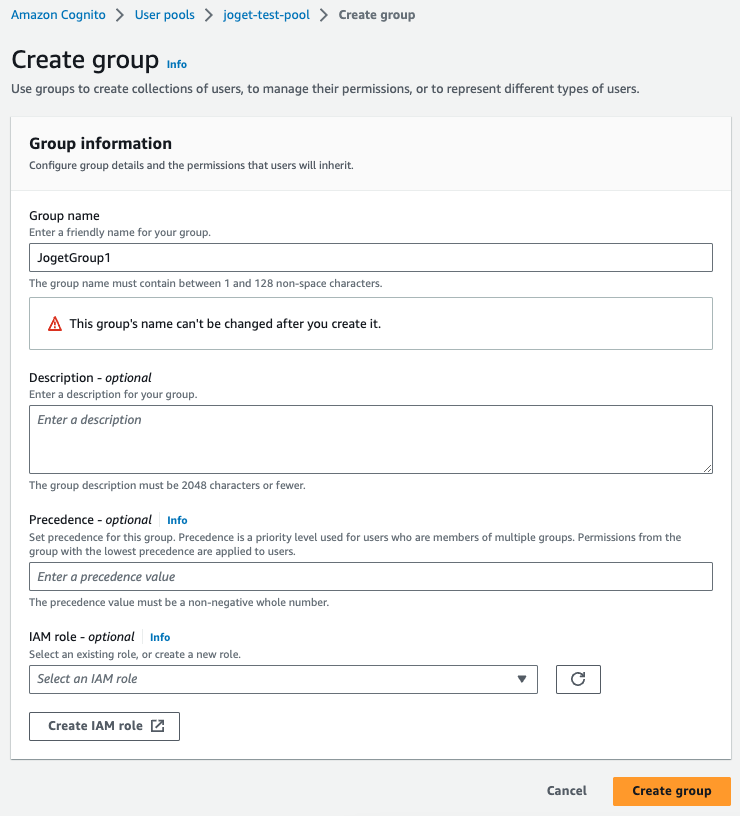Focus the precedence value input
The height and width of the screenshot is (816, 740).
tap(370, 576)
